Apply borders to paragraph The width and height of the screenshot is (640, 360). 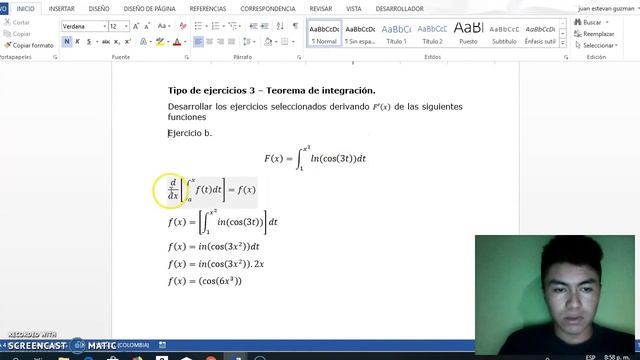click(x=285, y=42)
